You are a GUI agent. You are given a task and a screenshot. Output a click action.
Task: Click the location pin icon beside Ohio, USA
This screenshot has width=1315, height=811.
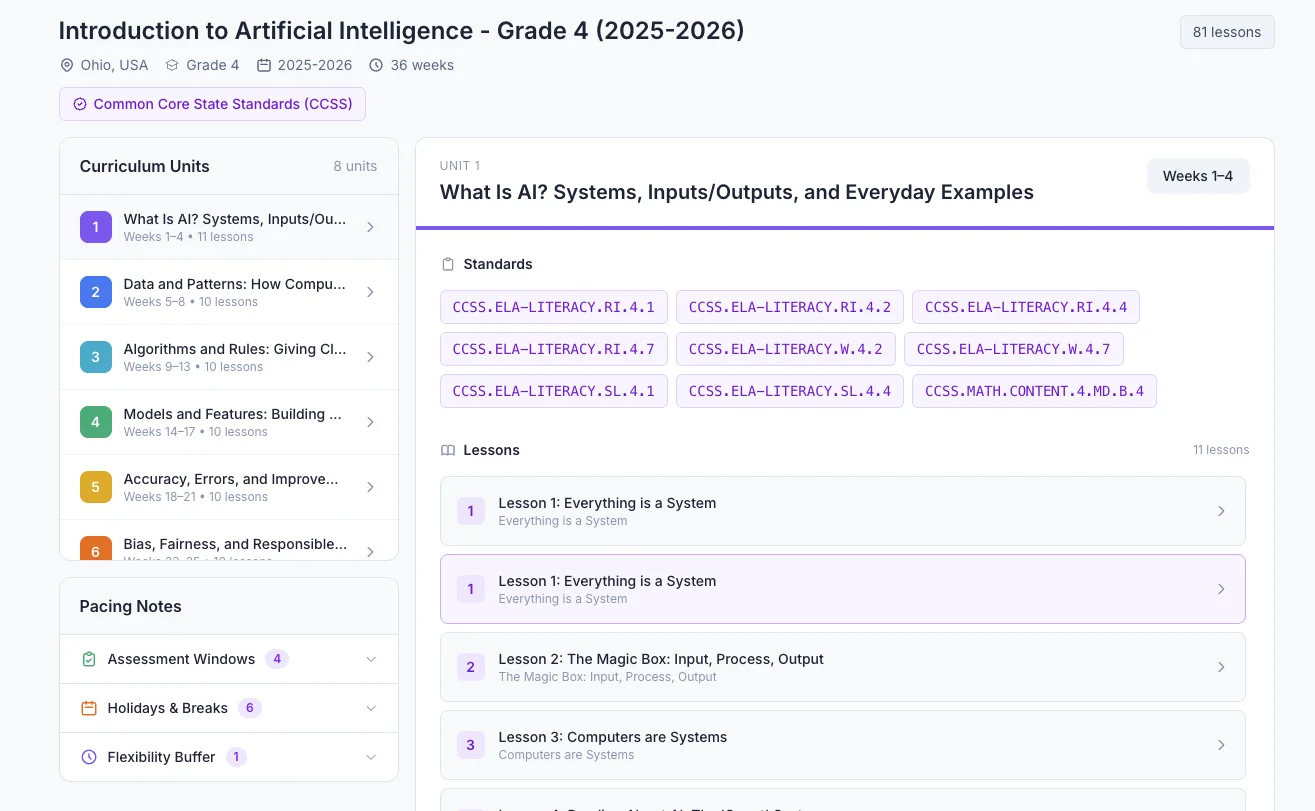[x=66, y=65]
